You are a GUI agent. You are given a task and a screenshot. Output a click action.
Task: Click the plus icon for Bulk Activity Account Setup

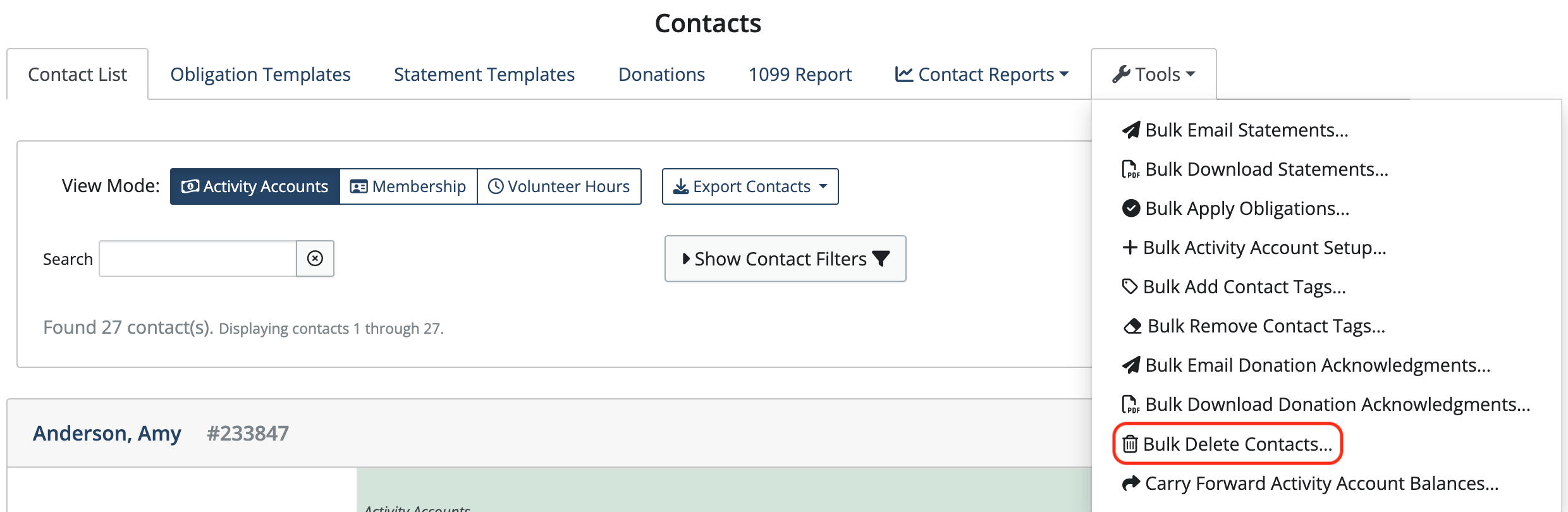(1129, 248)
